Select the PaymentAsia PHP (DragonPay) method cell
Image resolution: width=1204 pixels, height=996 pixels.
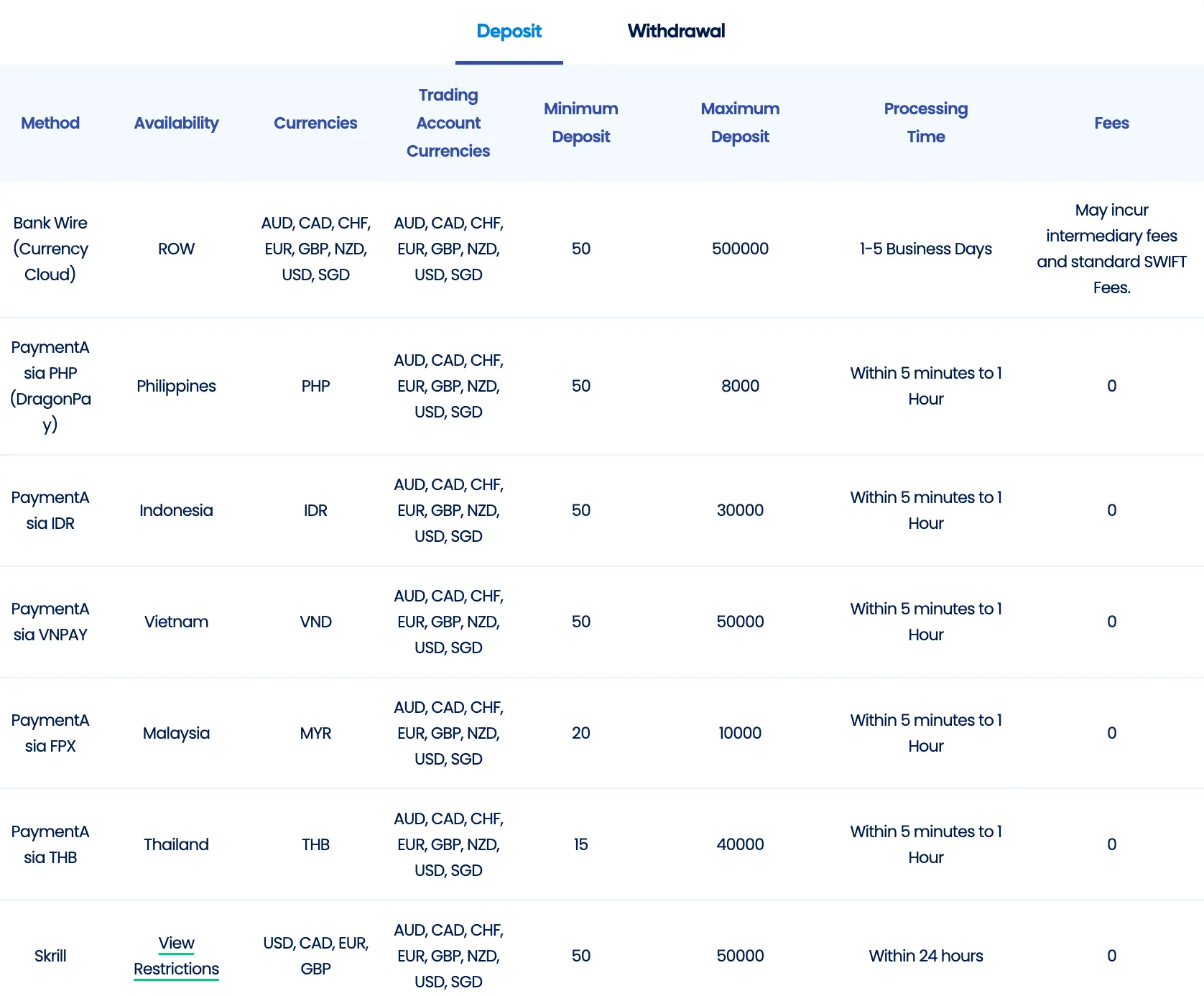click(50, 386)
